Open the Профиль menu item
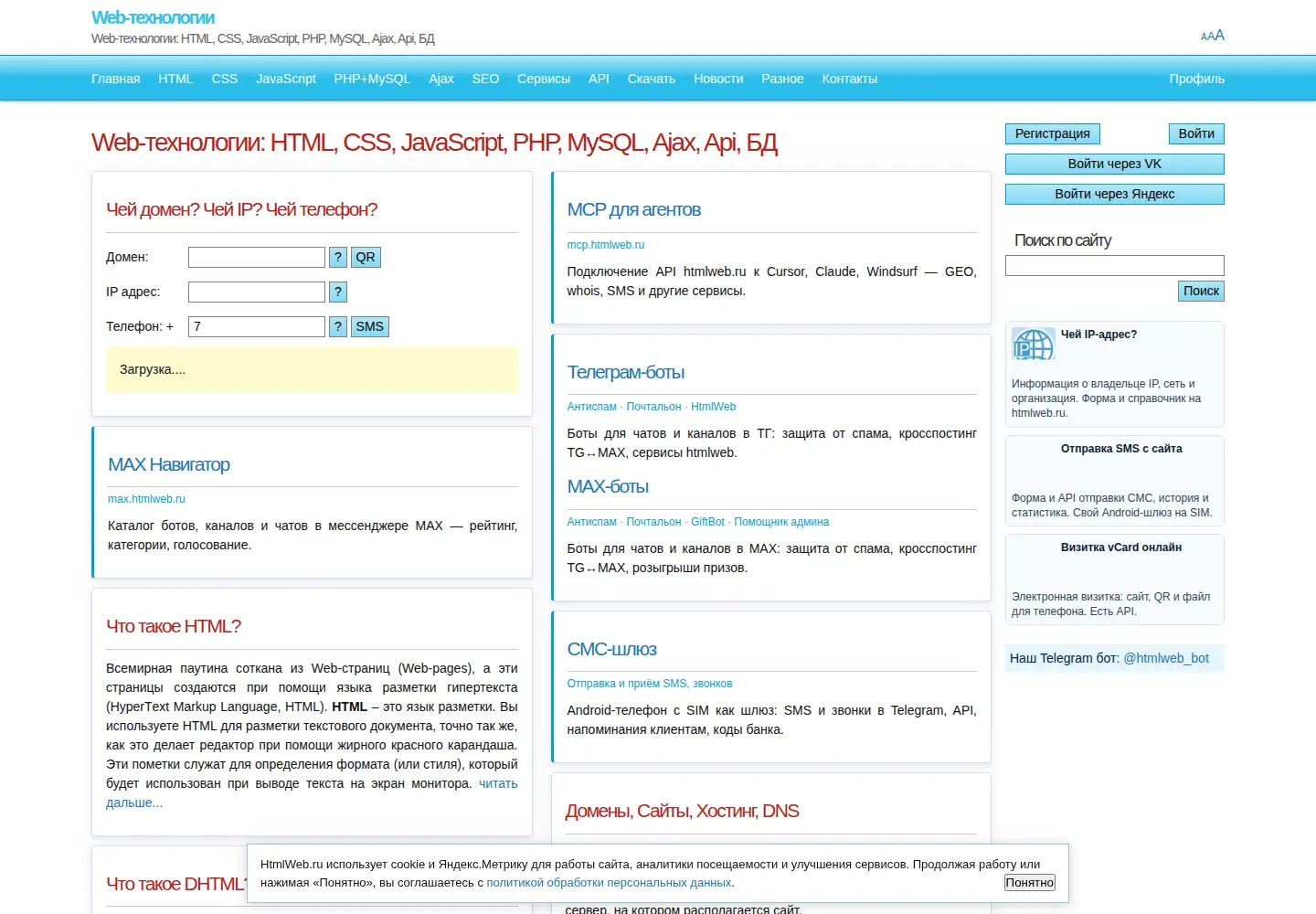Image resolution: width=1316 pixels, height=914 pixels. (1197, 79)
